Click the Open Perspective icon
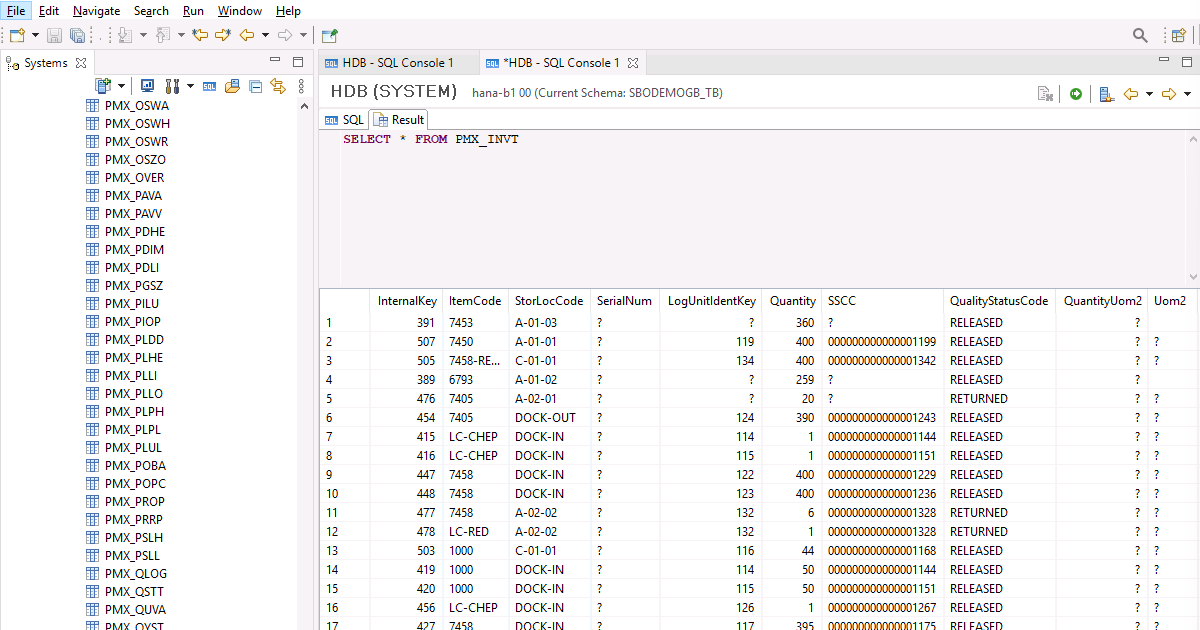Viewport: 1200px width, 630px height. pos(1179,35)
